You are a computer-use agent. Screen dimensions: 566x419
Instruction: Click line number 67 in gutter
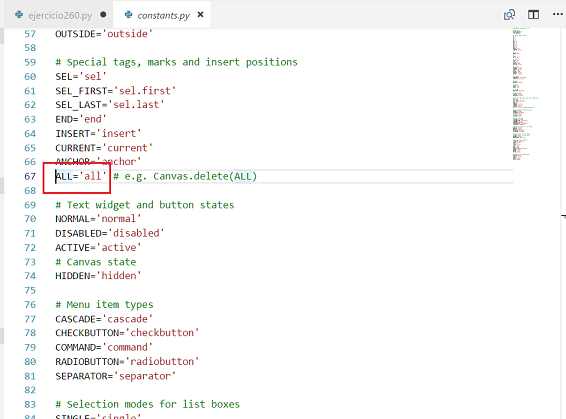[x=30, y=176]
